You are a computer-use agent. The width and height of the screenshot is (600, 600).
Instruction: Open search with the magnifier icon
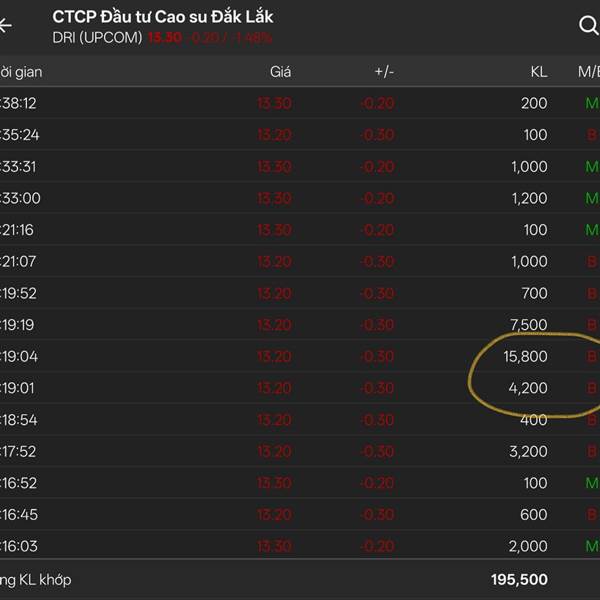click(x=587, y=26)
